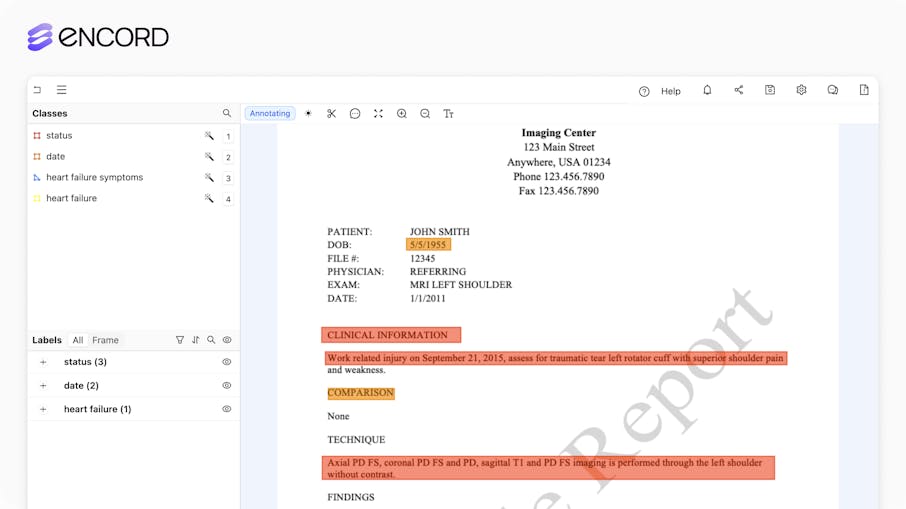Screen dimensions: 906x509
Task: Click the Annotating status badge
Action: [x=270, y=113]
